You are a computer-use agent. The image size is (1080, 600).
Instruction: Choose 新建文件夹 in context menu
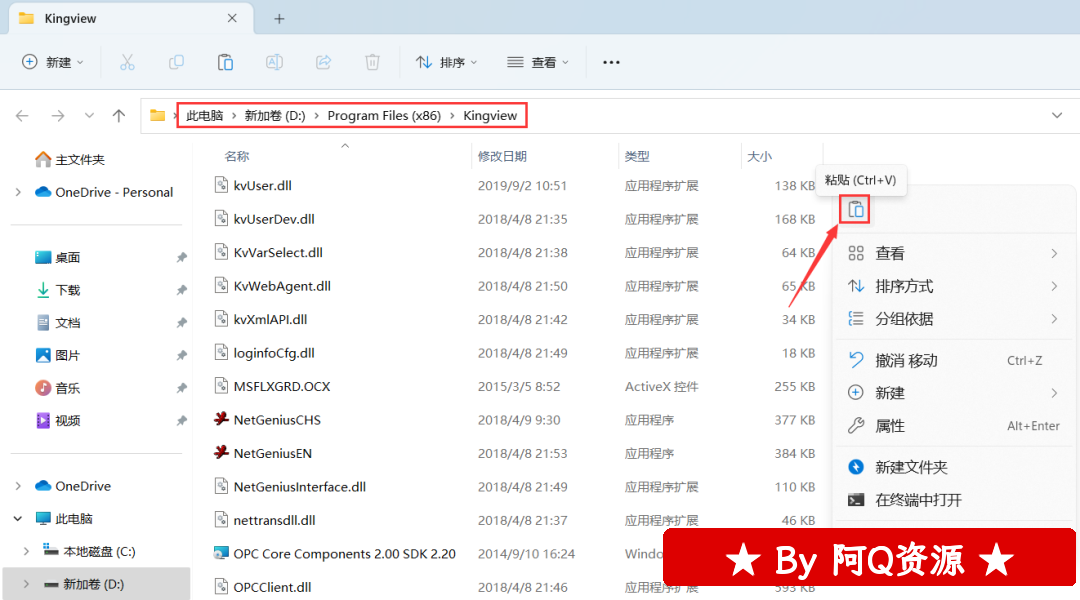pos(954,467)
